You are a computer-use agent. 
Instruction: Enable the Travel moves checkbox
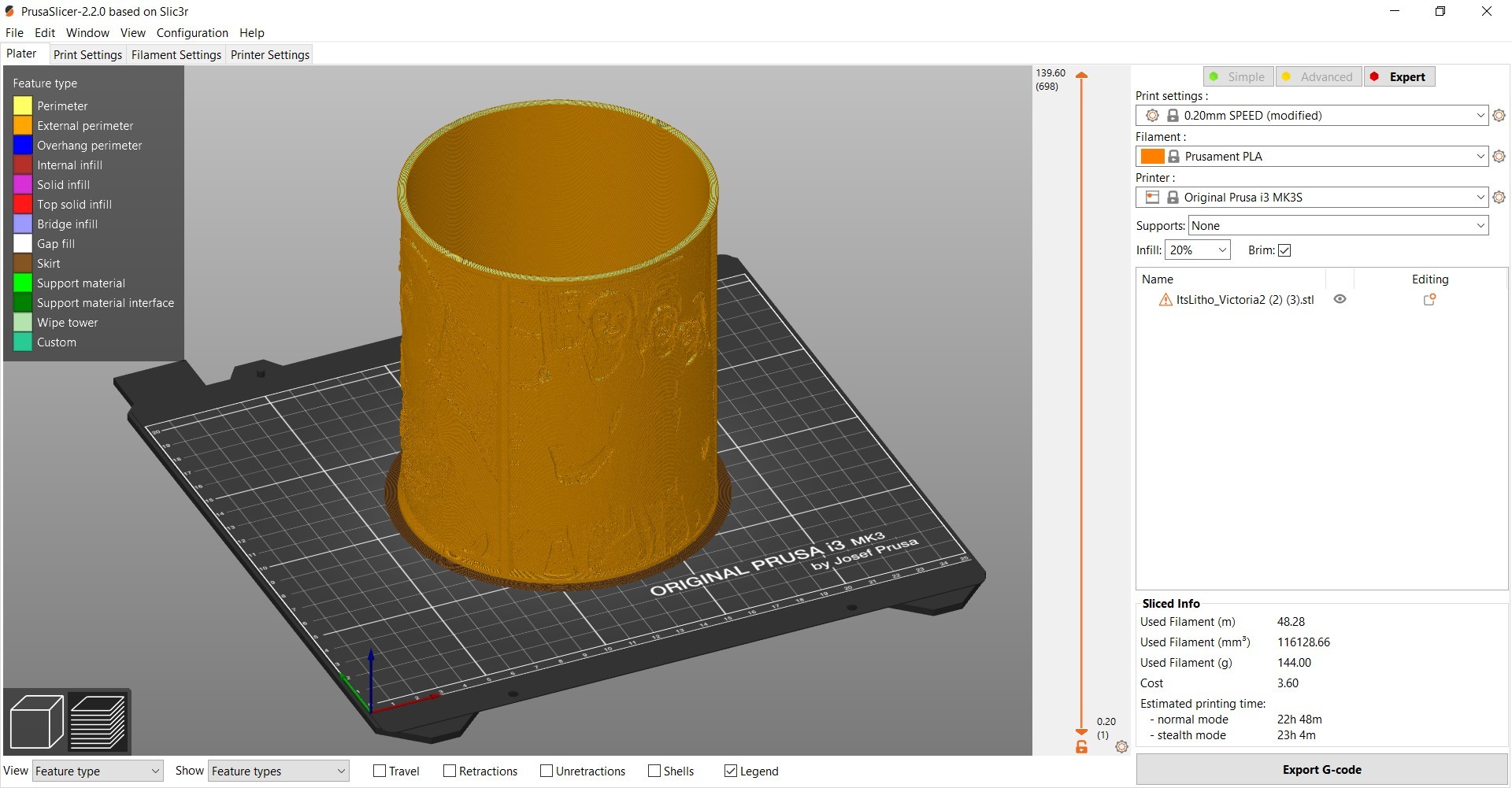point(380,771)
